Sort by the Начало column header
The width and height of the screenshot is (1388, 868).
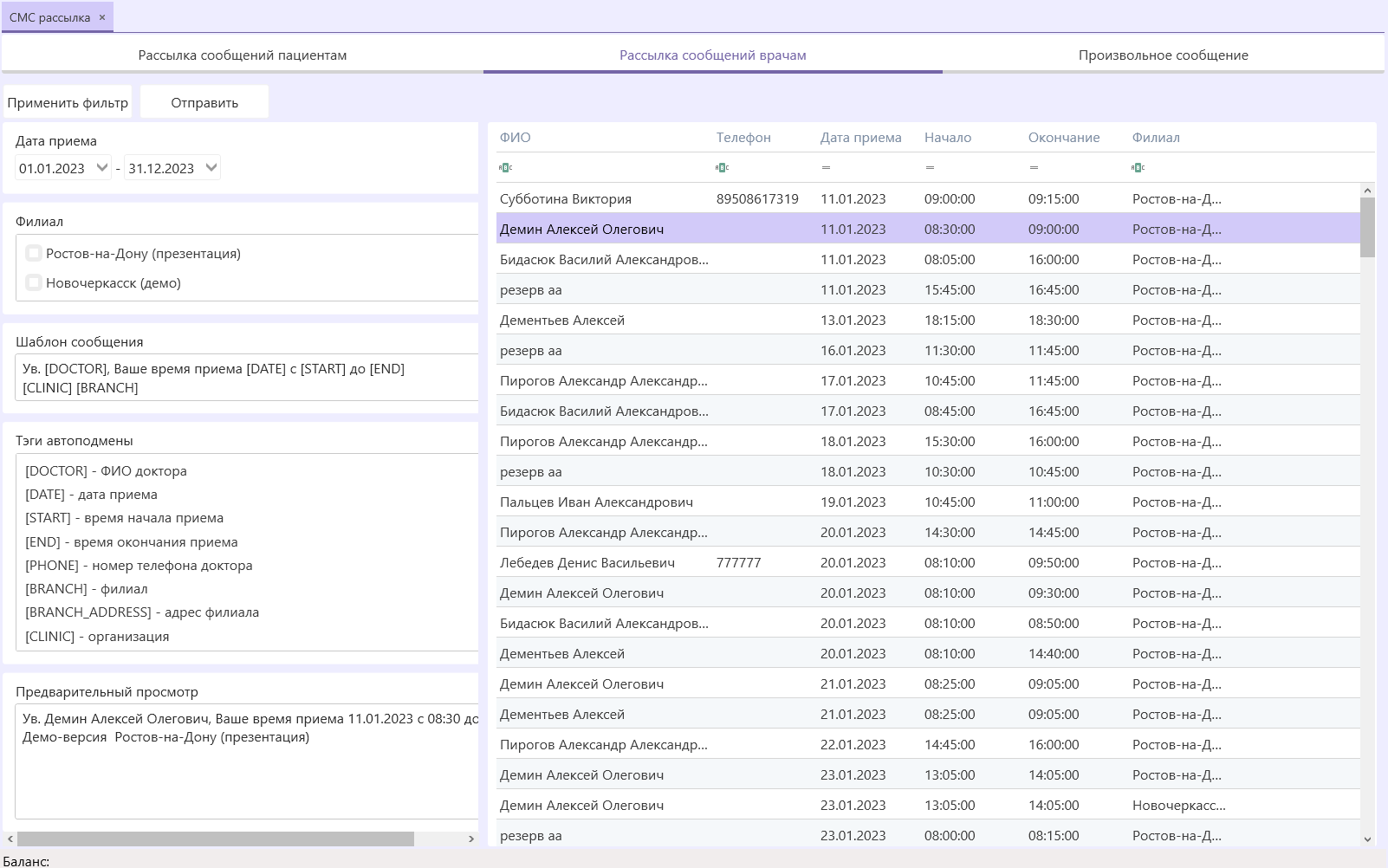coord(948,137)
